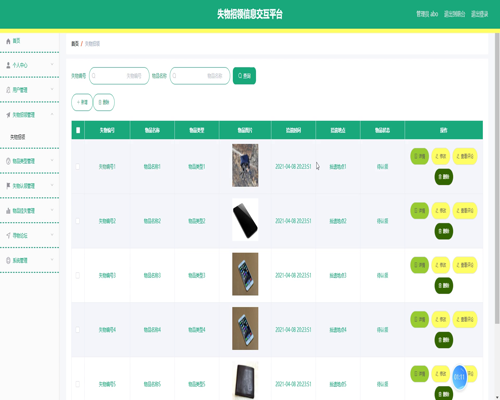The width and height of the screenshot is (500, 400).
Task: Click the green 查询 search button
Action: (244, 76)
